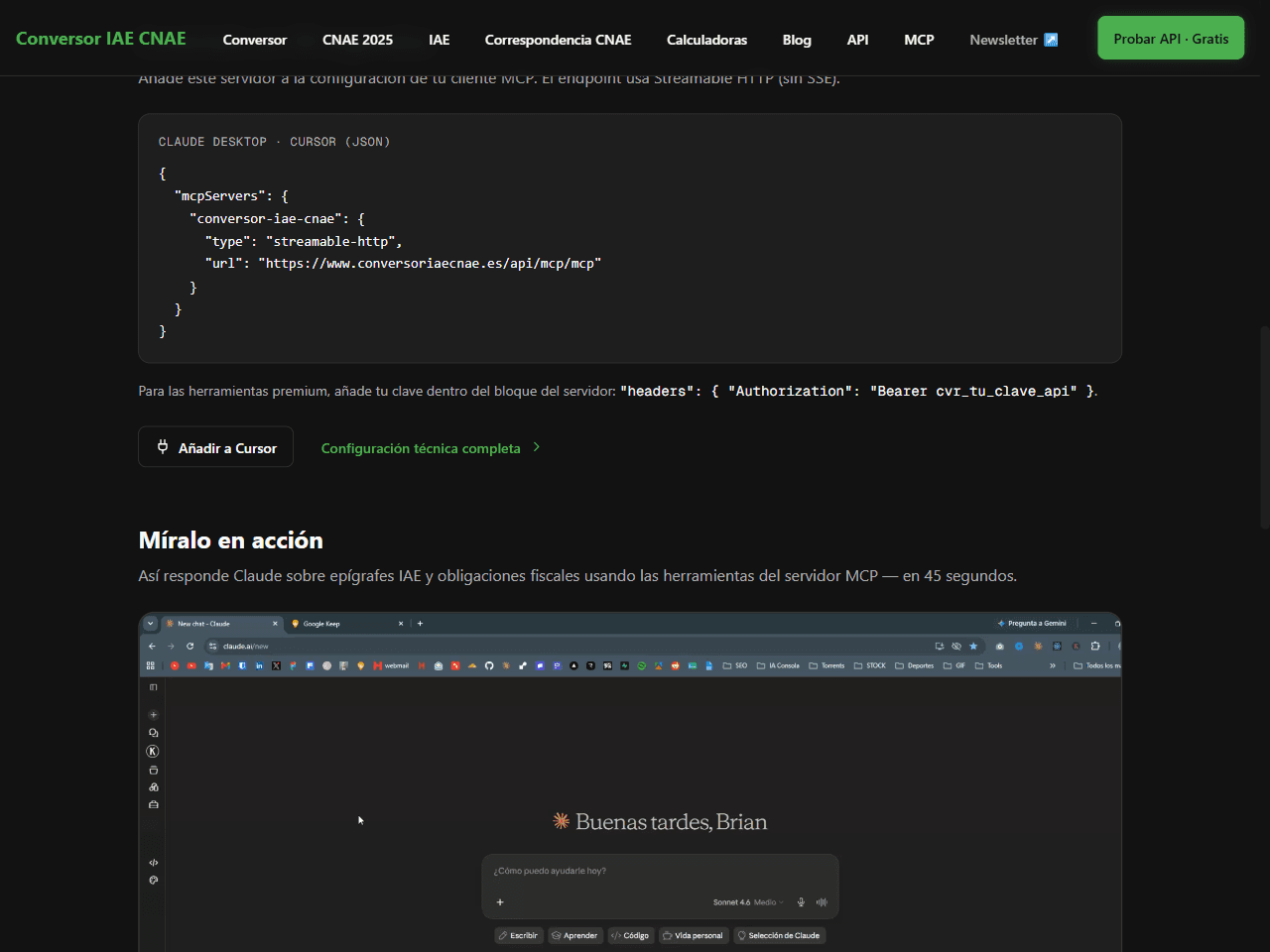
Task: Select the IAE navigation item
Action: tap(439, 40)
